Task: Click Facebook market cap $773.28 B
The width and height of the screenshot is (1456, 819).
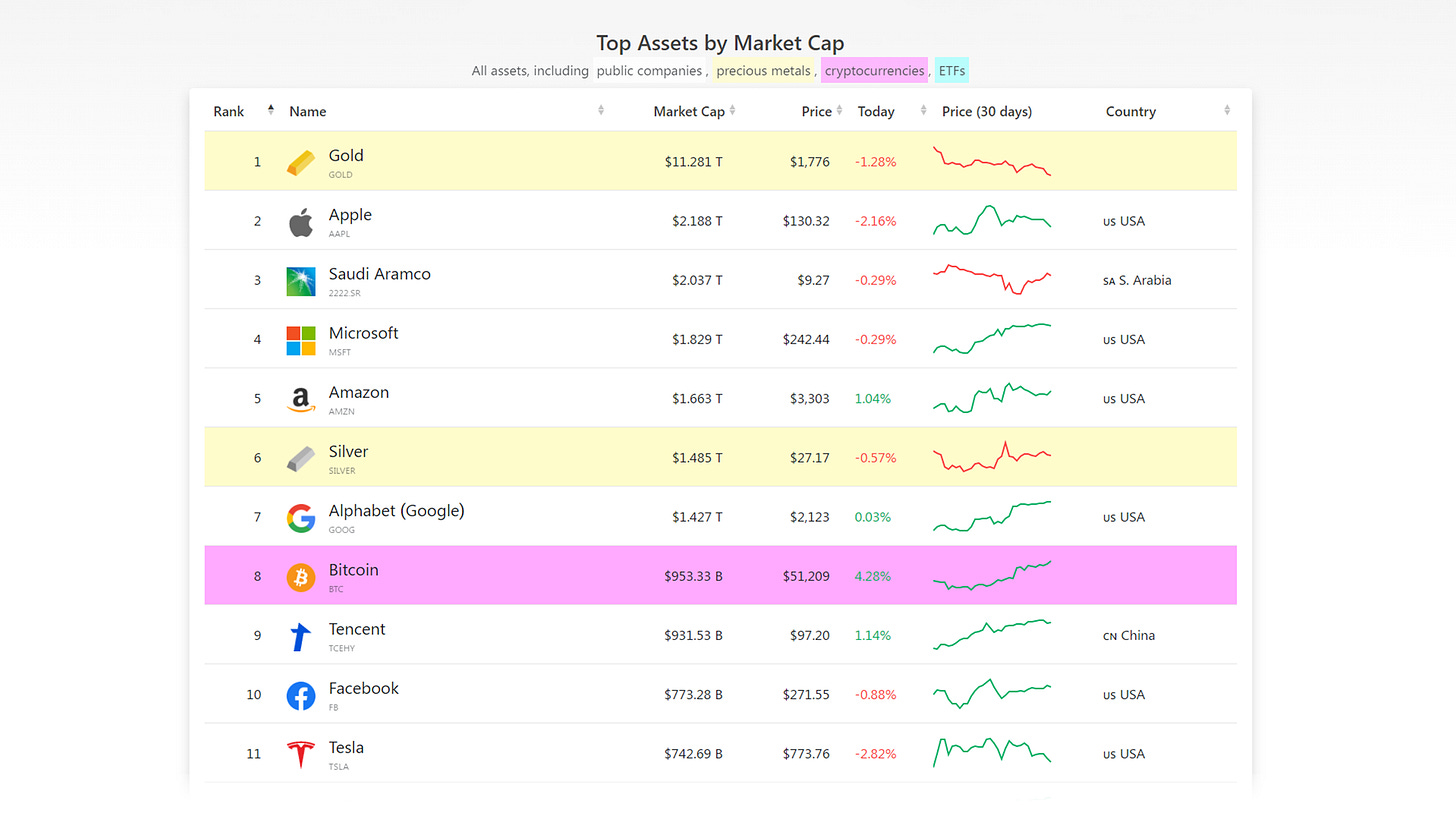Action: 693,695
